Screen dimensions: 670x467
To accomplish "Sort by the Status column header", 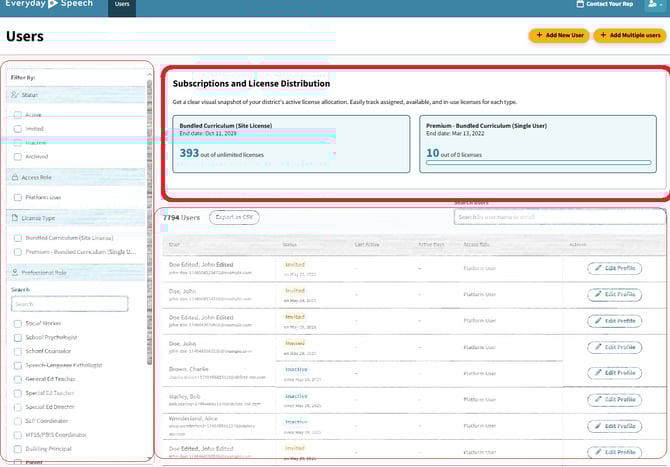I will [289, 244].
